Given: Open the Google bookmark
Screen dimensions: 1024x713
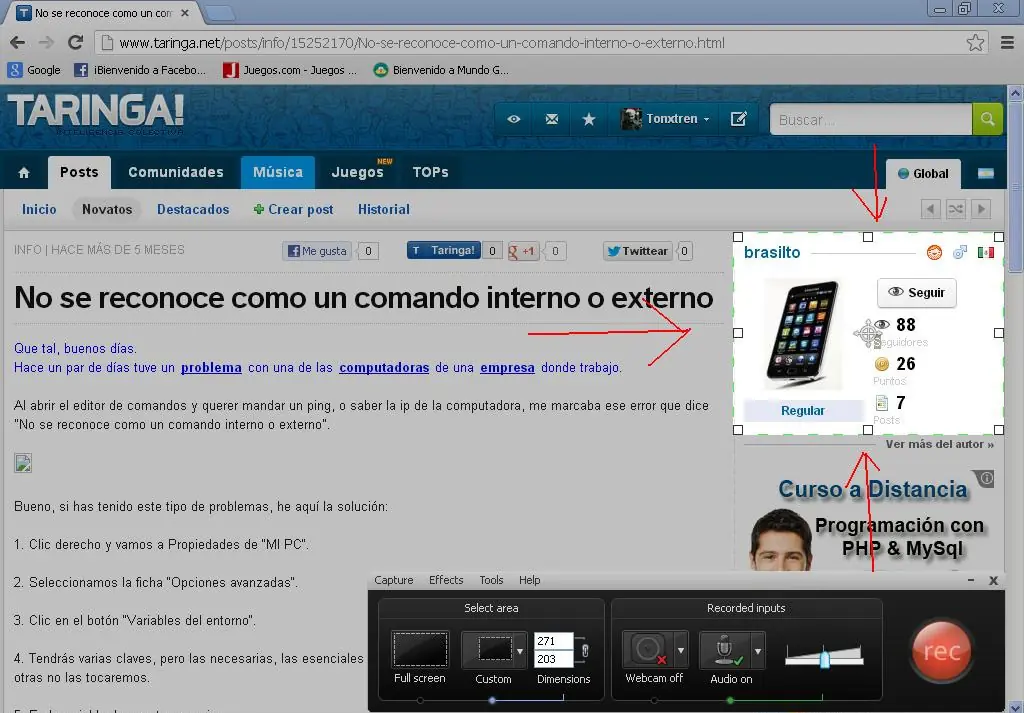Looking at the screenshot, I should click(34, 70).
